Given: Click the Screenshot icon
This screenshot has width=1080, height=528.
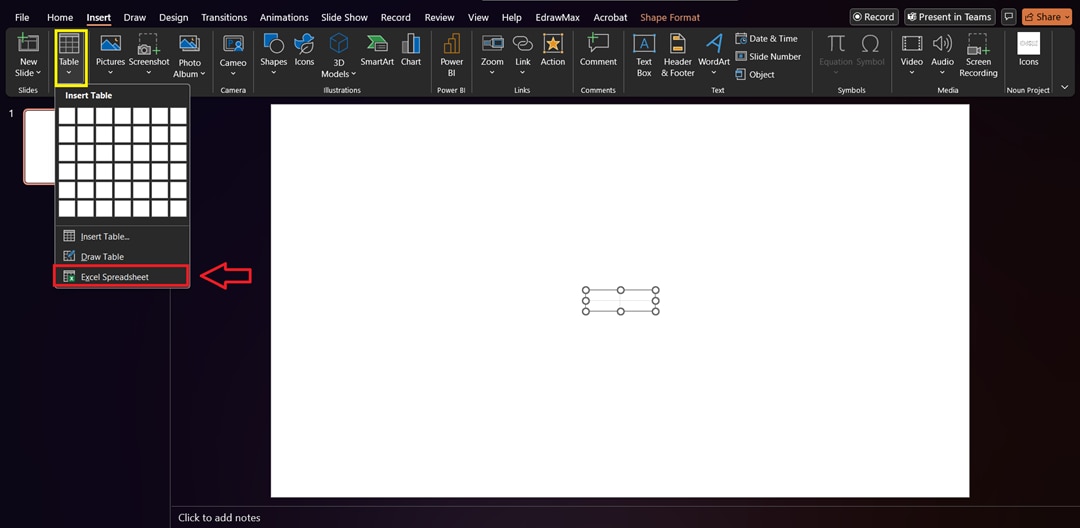Looking at the screenshot, I should tap(149, 43).
